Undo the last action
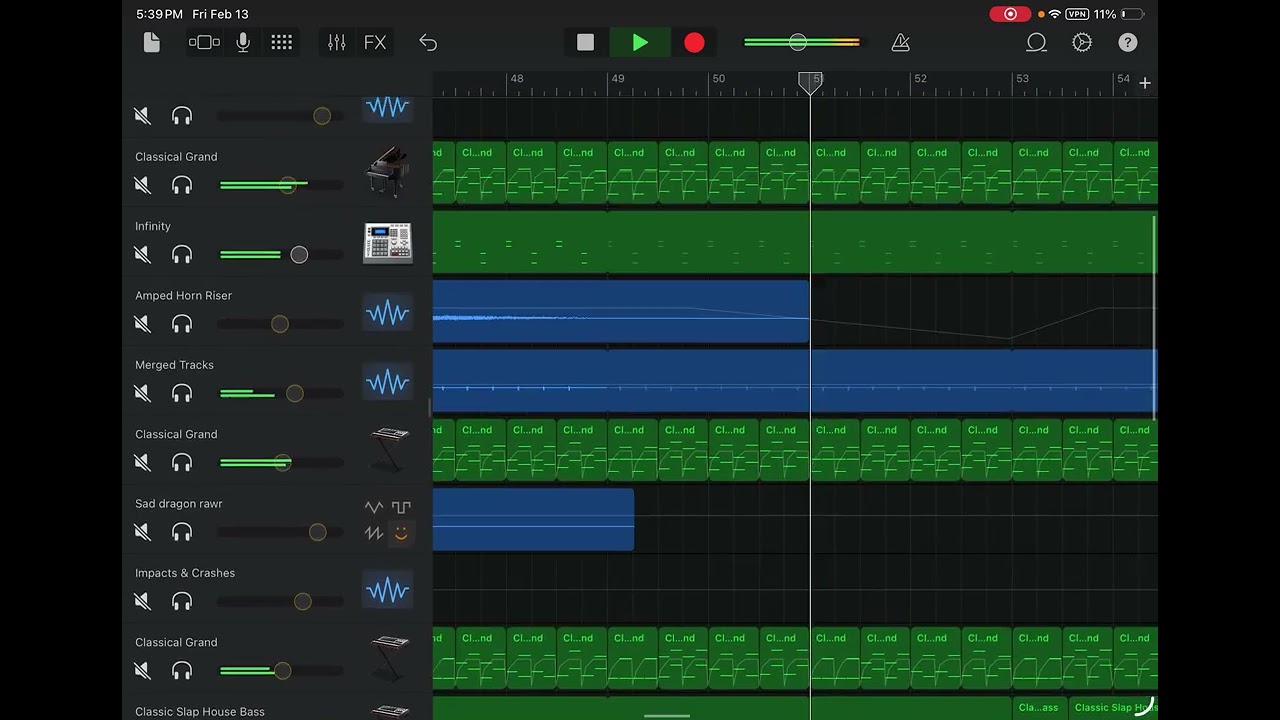 428,42
